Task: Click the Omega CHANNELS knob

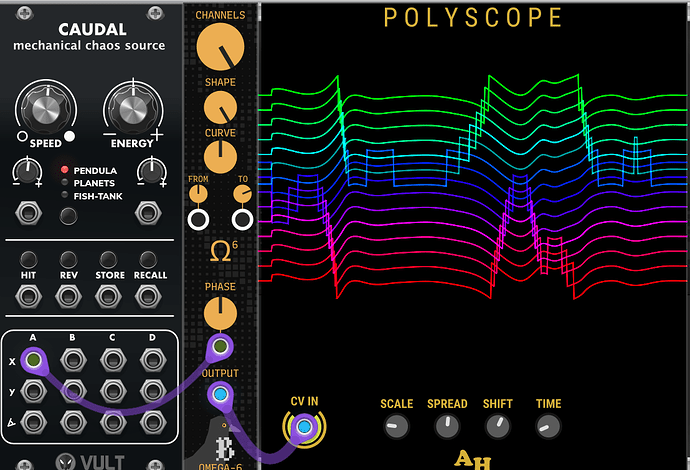Action: [x=220, y=47]
